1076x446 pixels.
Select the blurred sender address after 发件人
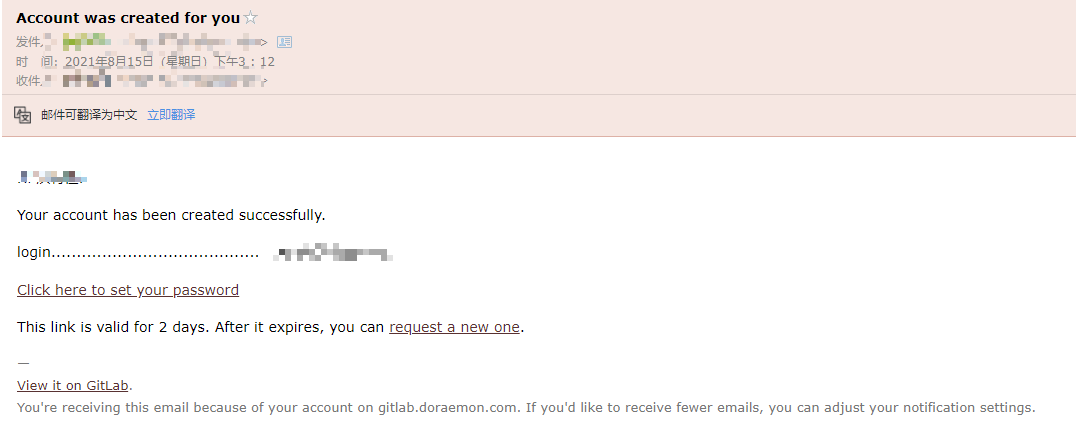pyautogui.click(x=165, y=42)
